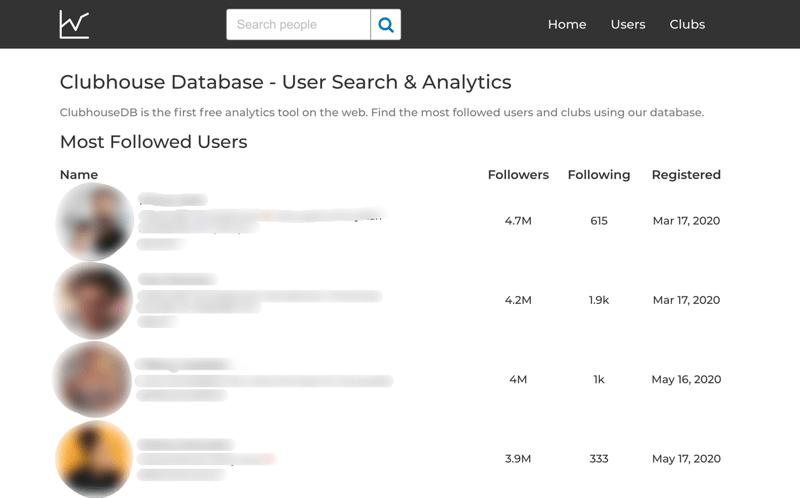Click the Most Followed Users heading
800x498 pixels.
(153, 142)
